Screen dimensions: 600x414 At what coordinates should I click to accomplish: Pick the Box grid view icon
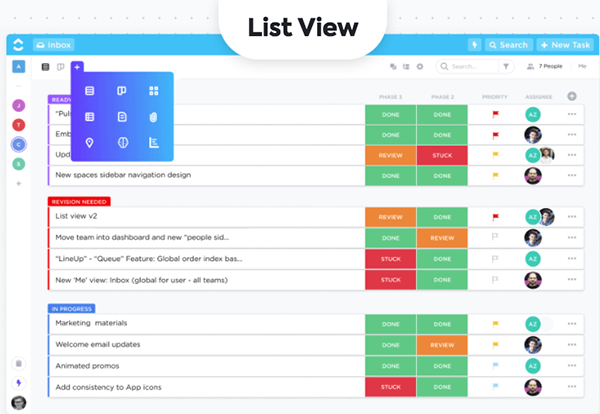[154, 91]
